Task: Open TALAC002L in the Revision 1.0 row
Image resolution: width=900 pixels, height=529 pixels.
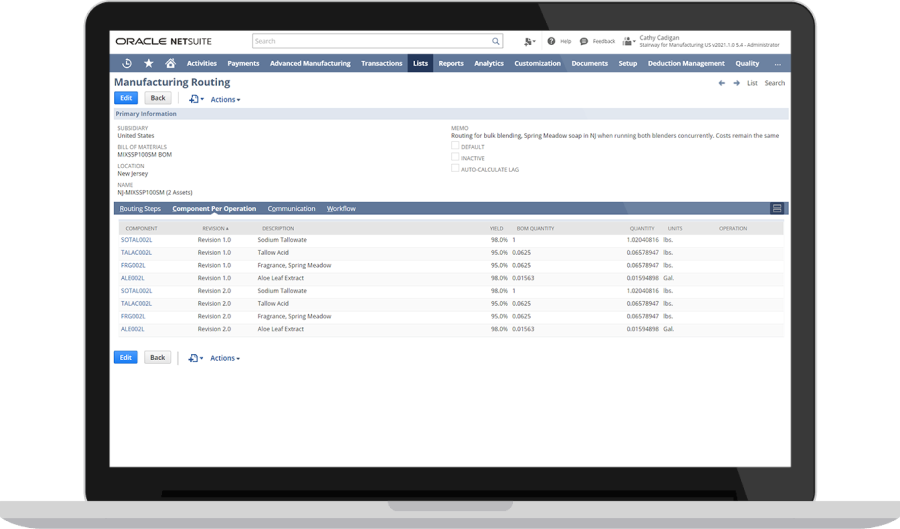Action: 137,252
